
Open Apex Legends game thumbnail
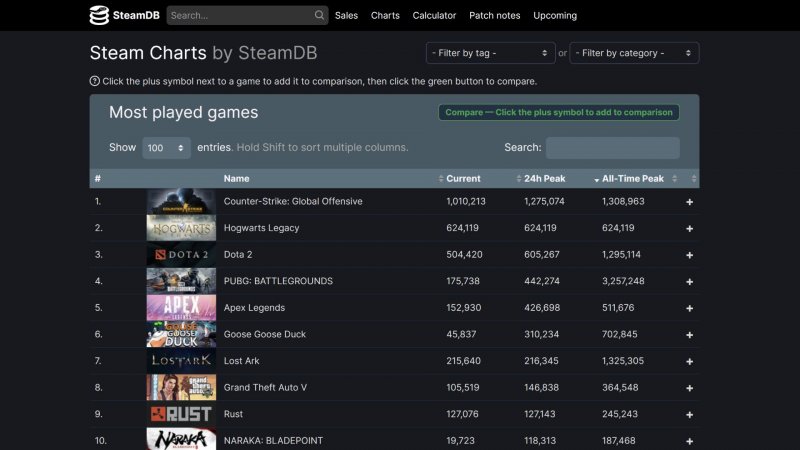181,307
